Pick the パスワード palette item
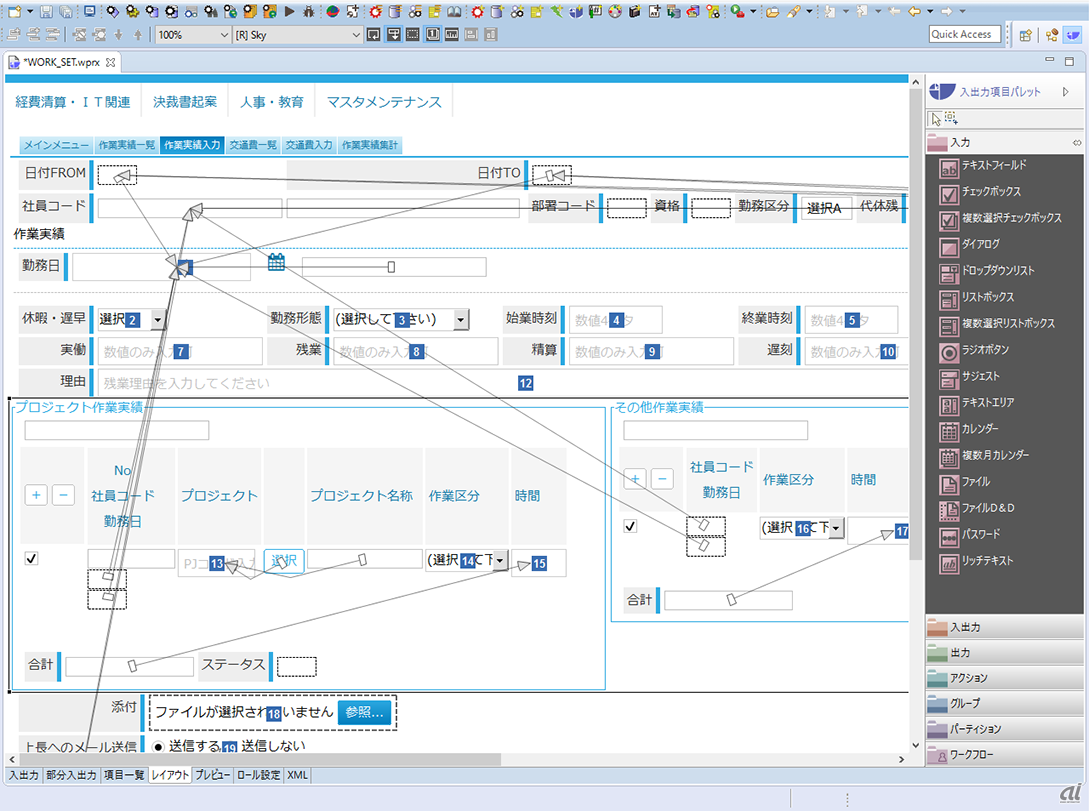The height and width of the screenshot is (811, 1089). [982, 535]
